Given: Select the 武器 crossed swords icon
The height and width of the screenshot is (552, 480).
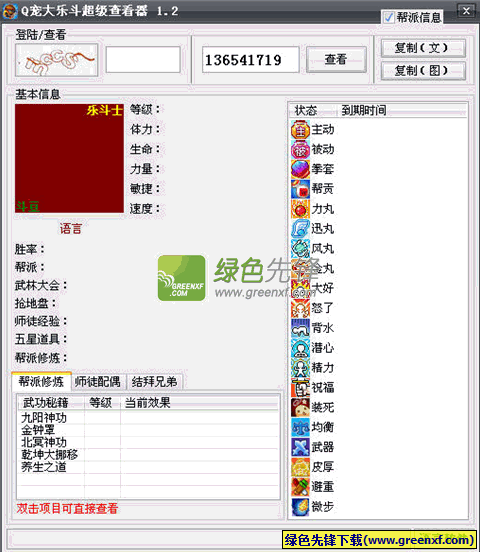Looking at the screenshot, I should (x=300, y=447).
